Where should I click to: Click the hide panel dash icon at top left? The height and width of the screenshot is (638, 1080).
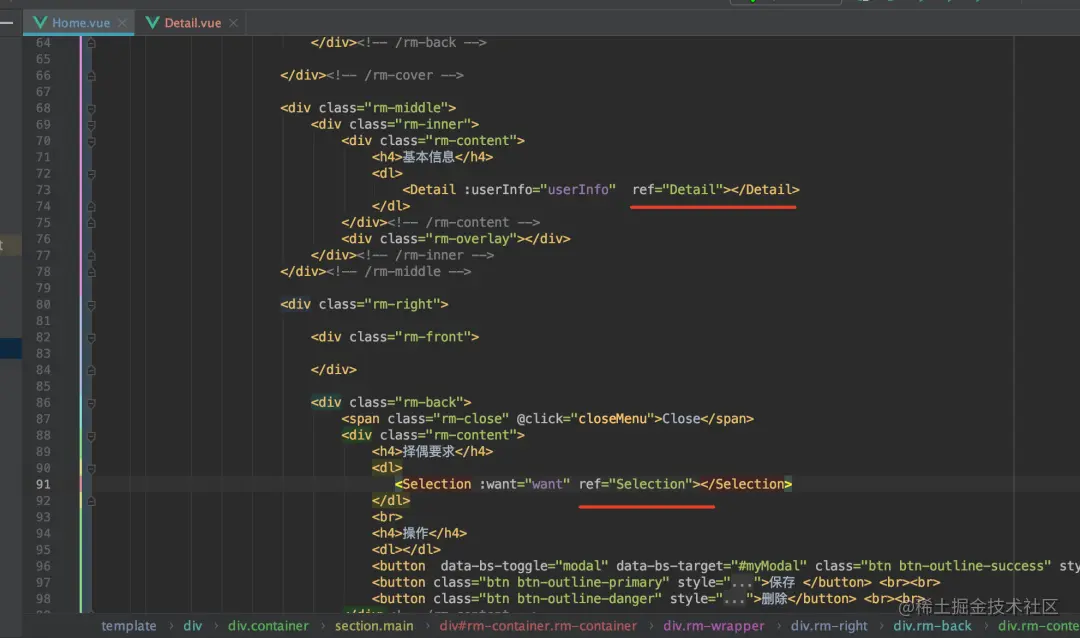tap(7, 23)
